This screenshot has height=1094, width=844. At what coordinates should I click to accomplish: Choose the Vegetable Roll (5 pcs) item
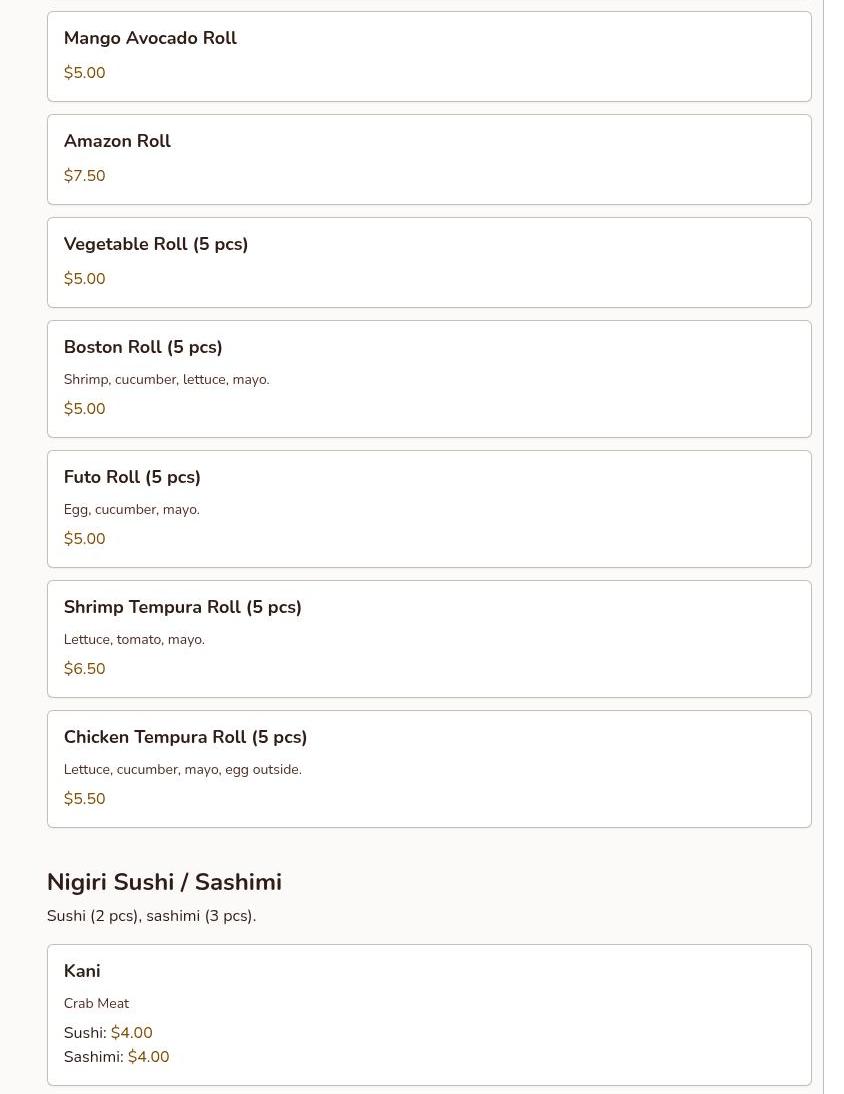pos(156,244)
